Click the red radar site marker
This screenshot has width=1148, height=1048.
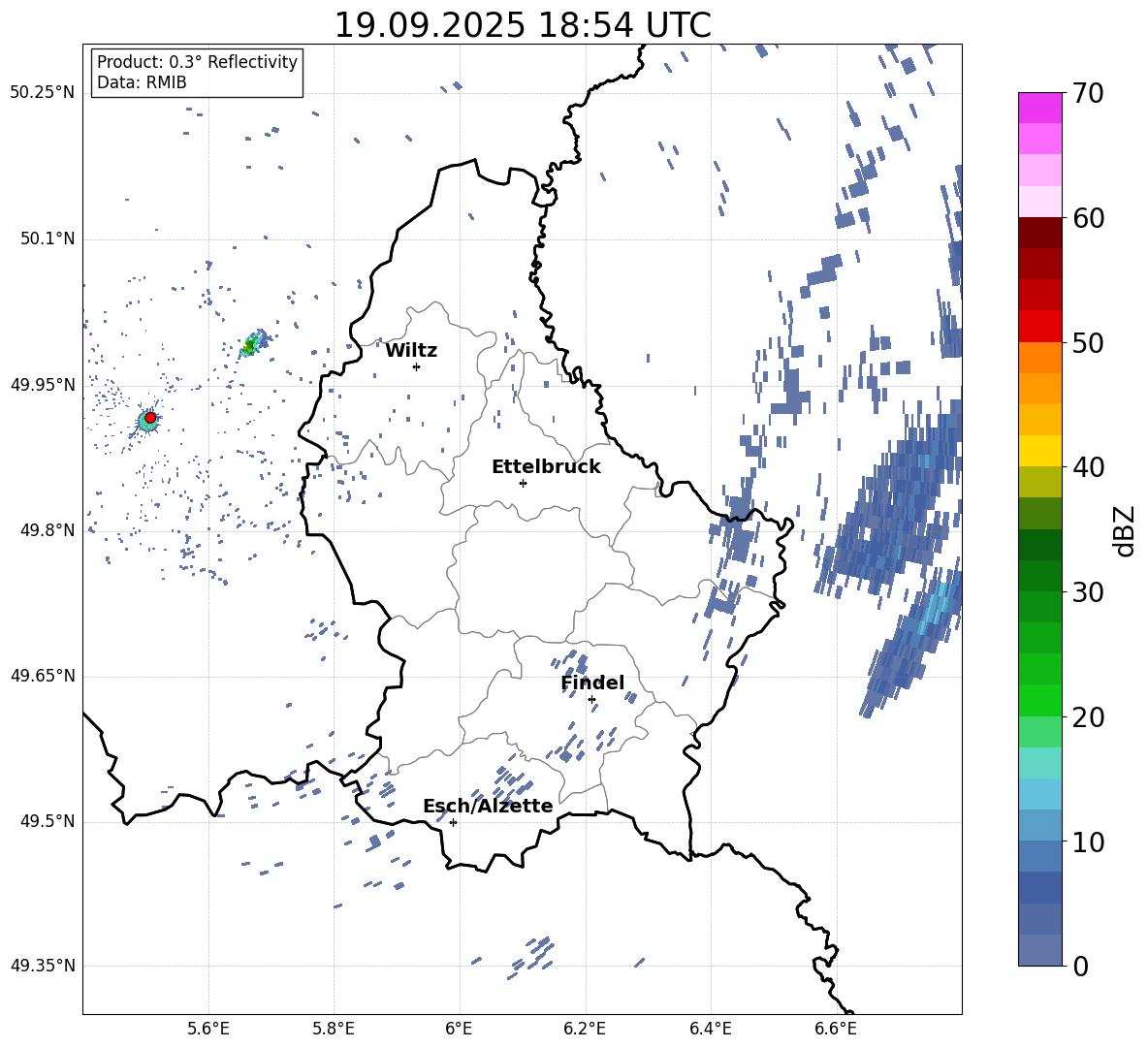150,417
